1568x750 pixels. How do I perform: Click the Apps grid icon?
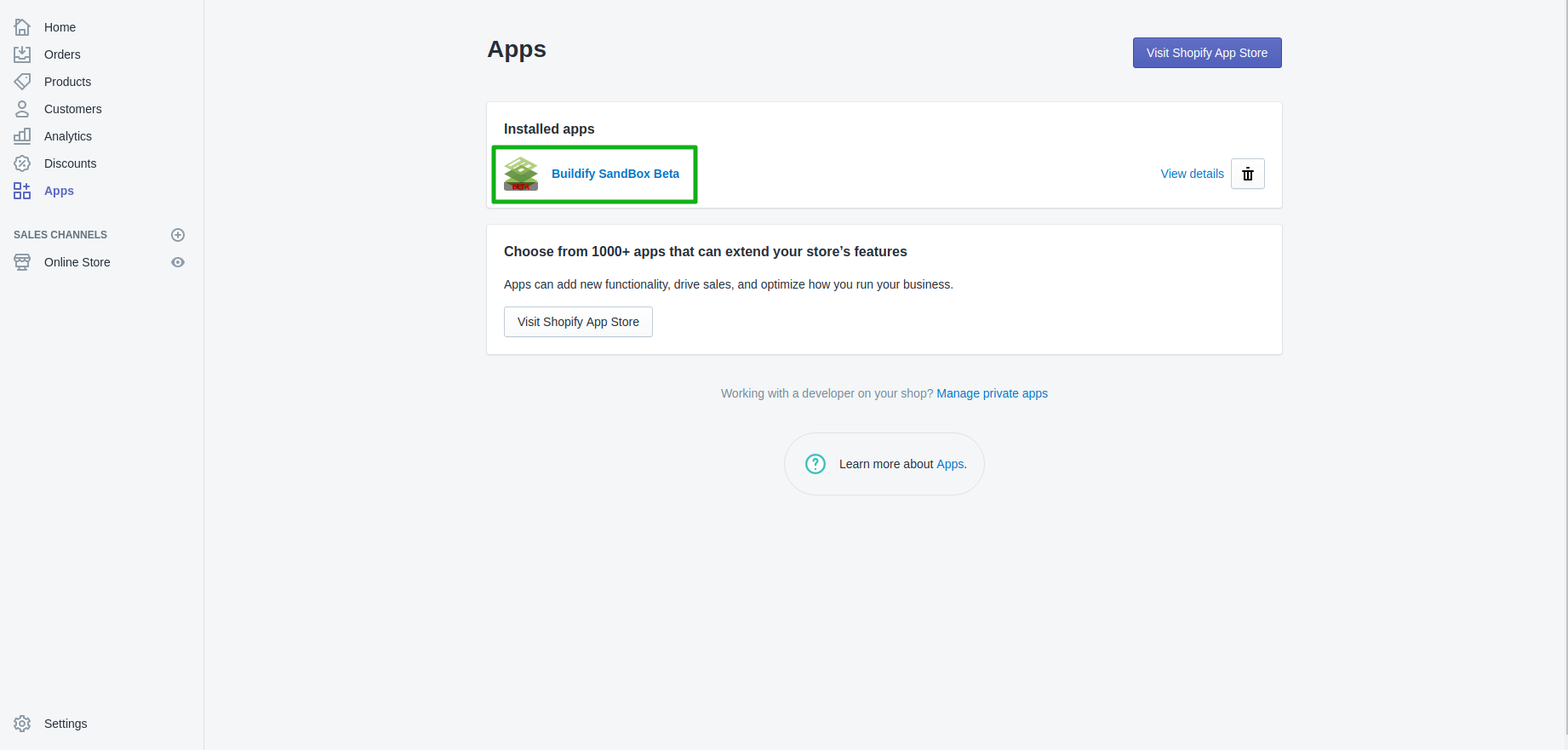(x=22, y=191)
